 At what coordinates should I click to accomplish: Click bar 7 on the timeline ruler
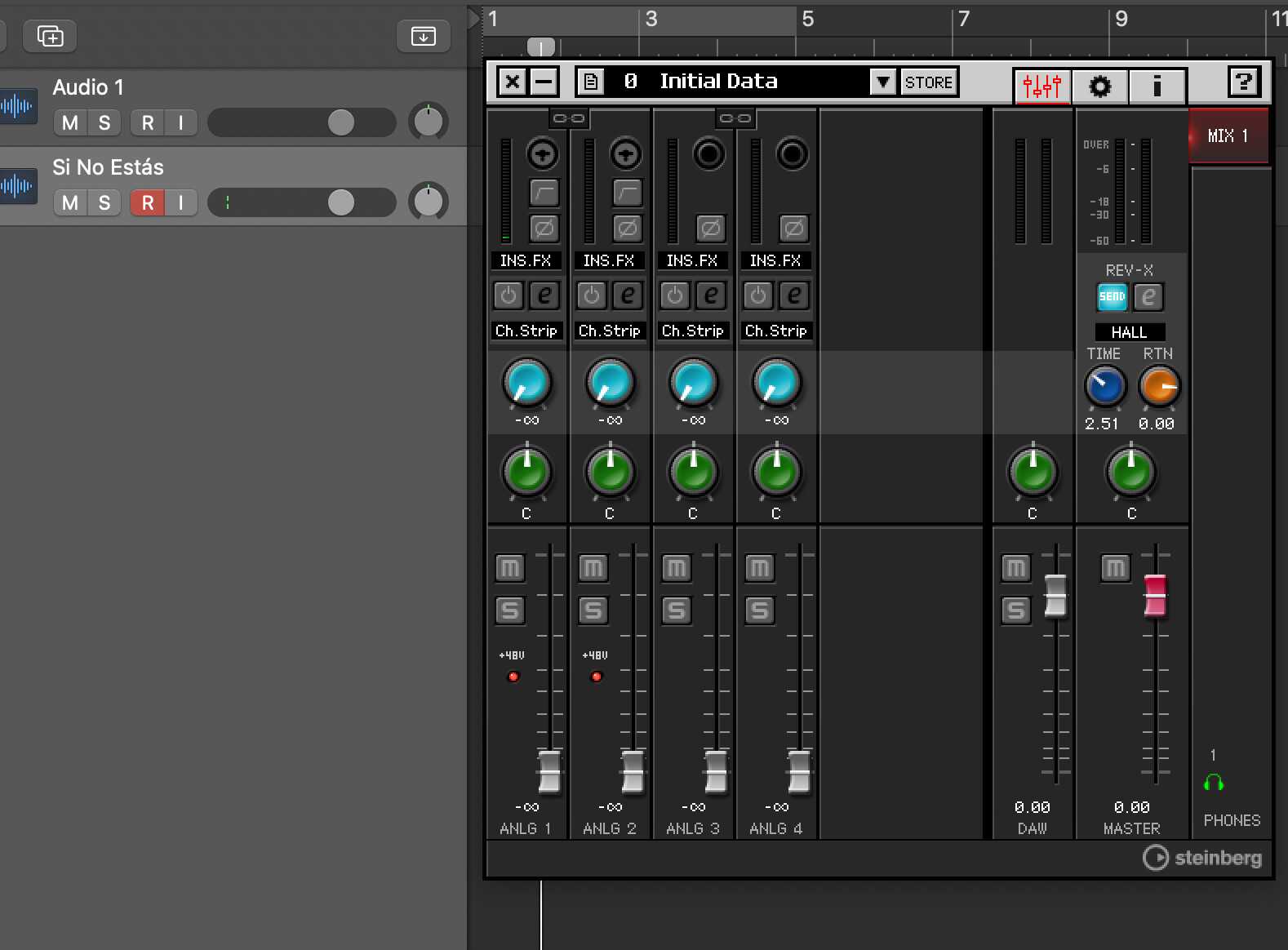(x=963, y=19)
